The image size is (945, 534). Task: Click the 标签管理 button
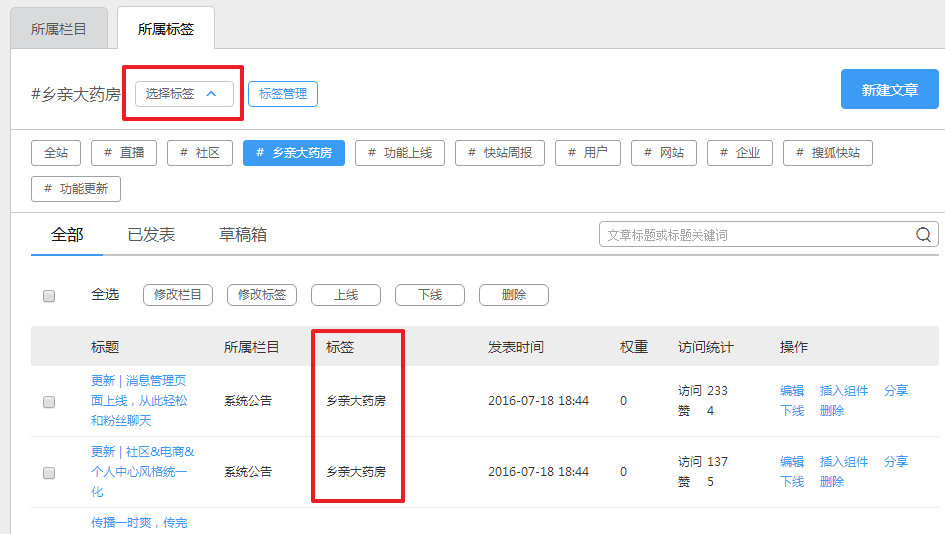click(283, 93)
